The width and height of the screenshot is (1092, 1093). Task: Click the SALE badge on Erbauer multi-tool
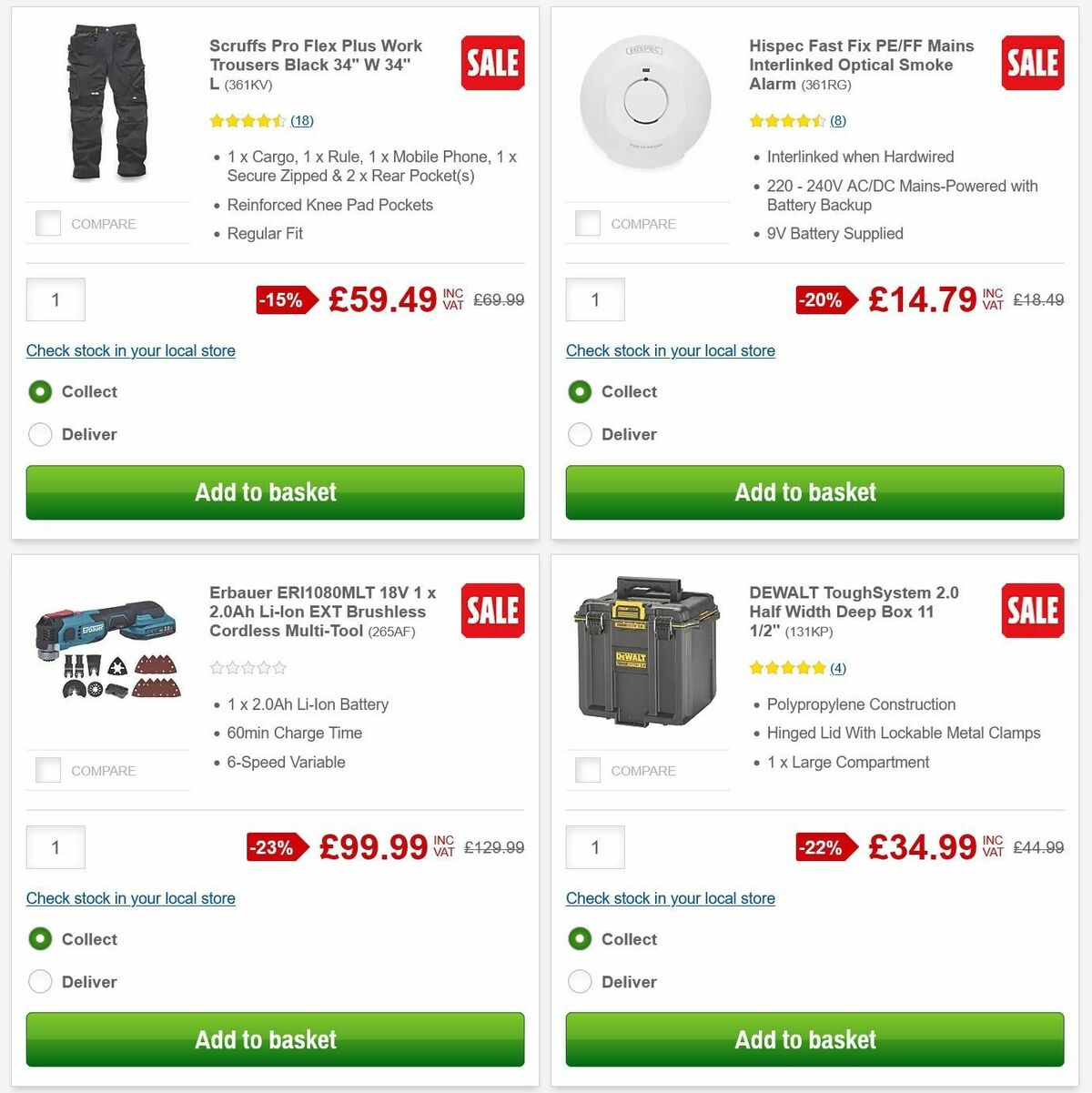491,611
